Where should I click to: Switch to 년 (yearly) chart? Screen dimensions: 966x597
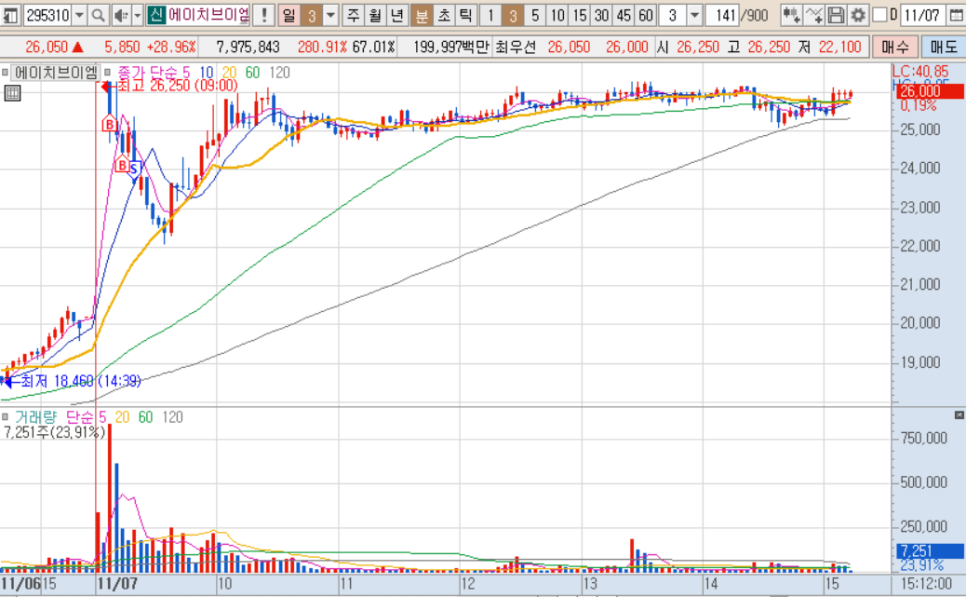pyautogui.click(x=397, y=15)
